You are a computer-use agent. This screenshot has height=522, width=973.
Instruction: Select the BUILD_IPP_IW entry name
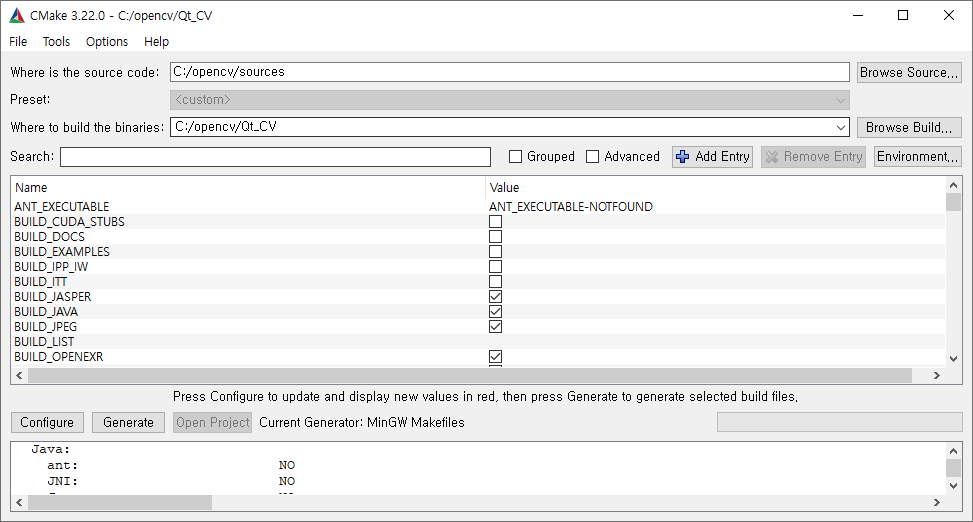coord(51,267)
